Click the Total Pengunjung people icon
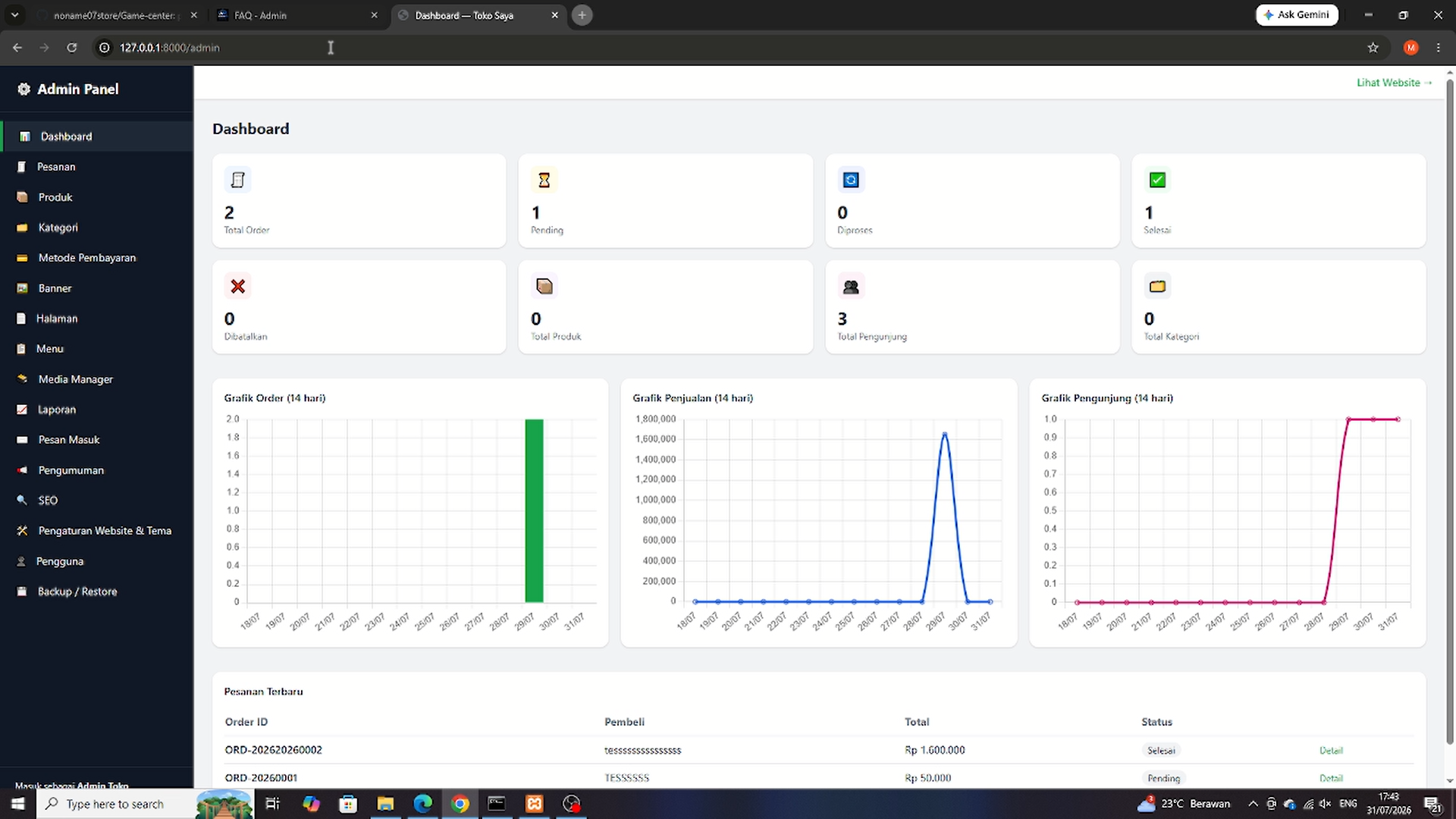Viewport: 1456px width, 819px height. pyautogui.click(x=851, y=286)
